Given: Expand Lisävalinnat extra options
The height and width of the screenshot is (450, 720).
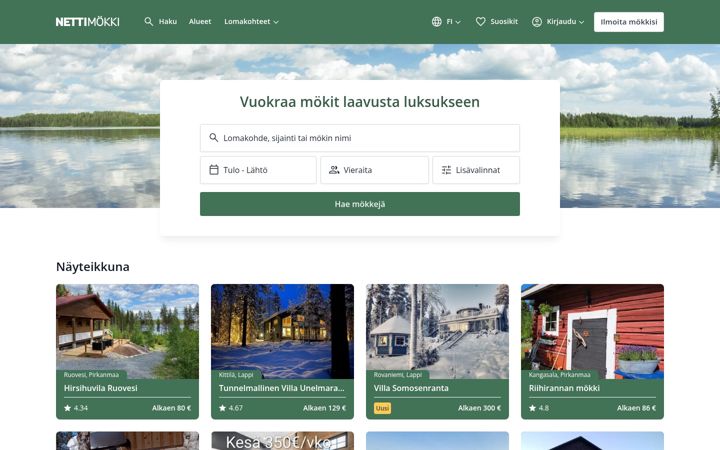Looking at the screenshot, I should coord(476,170).
